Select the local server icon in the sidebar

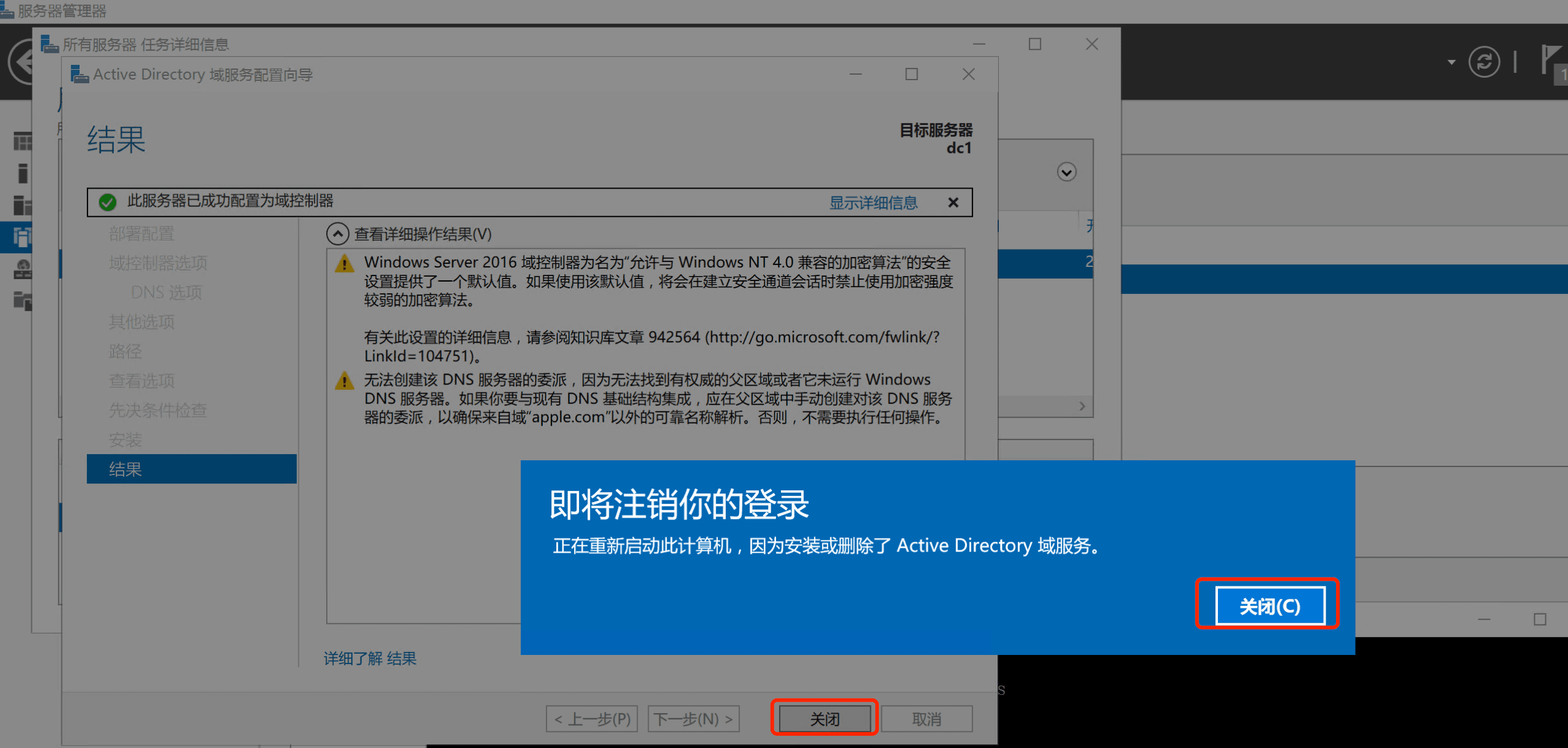coord(23,173)
